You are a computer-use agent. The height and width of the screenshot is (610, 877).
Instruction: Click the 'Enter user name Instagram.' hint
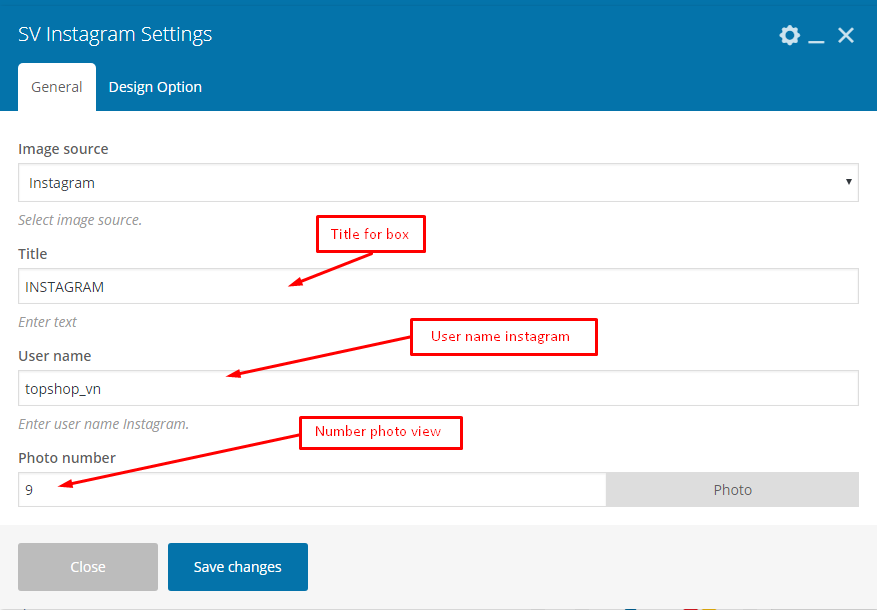103,424
